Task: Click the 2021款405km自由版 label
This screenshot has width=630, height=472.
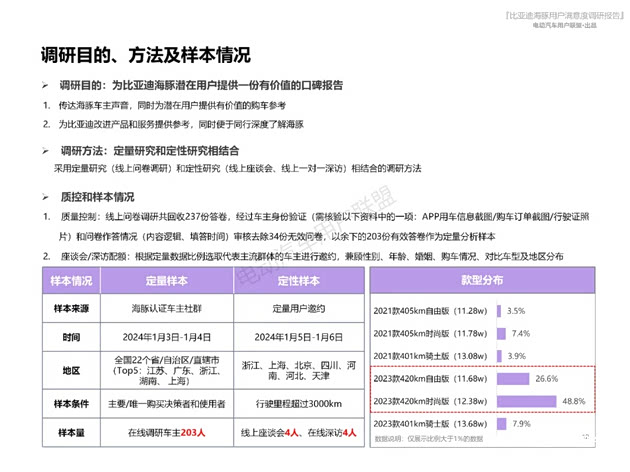Action: pos(435,311)
